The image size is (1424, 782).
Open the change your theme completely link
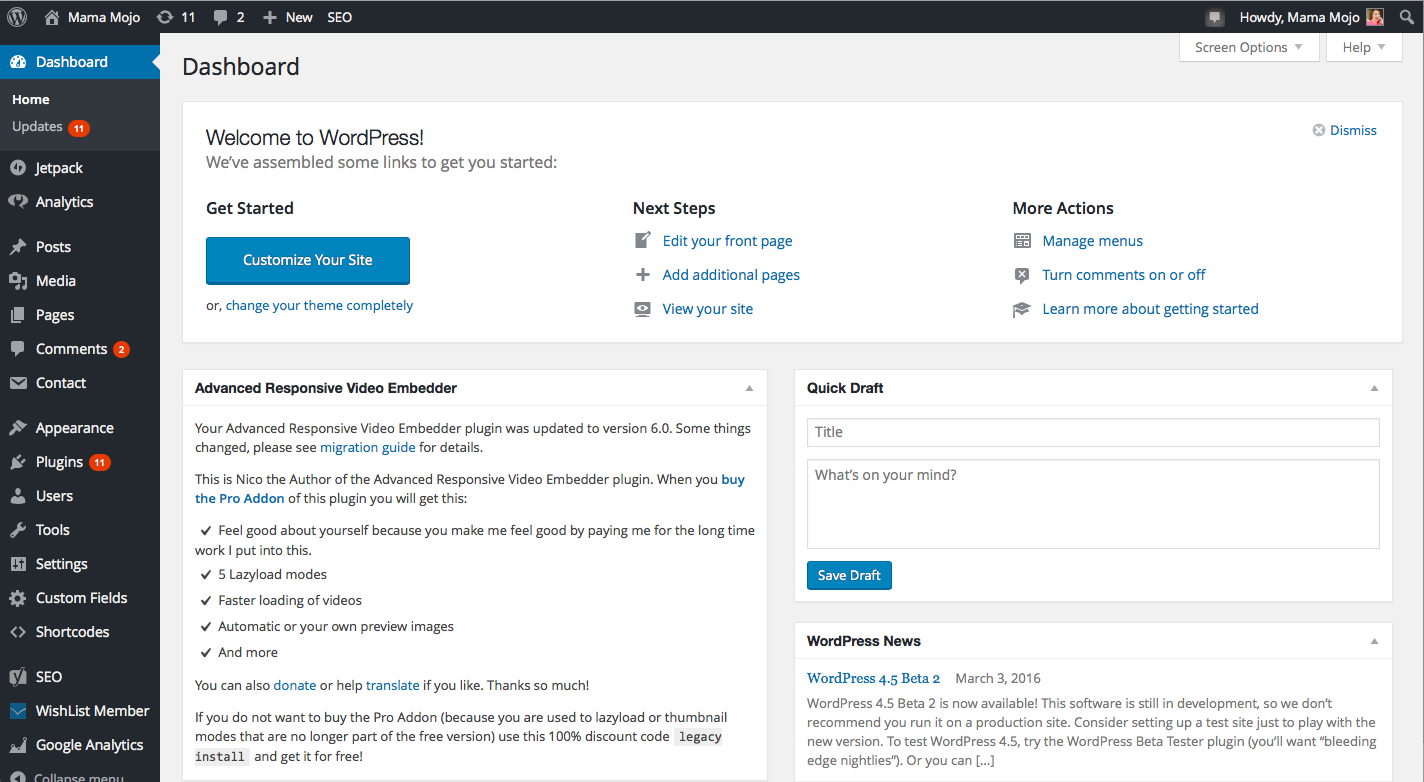coord(319,306)
